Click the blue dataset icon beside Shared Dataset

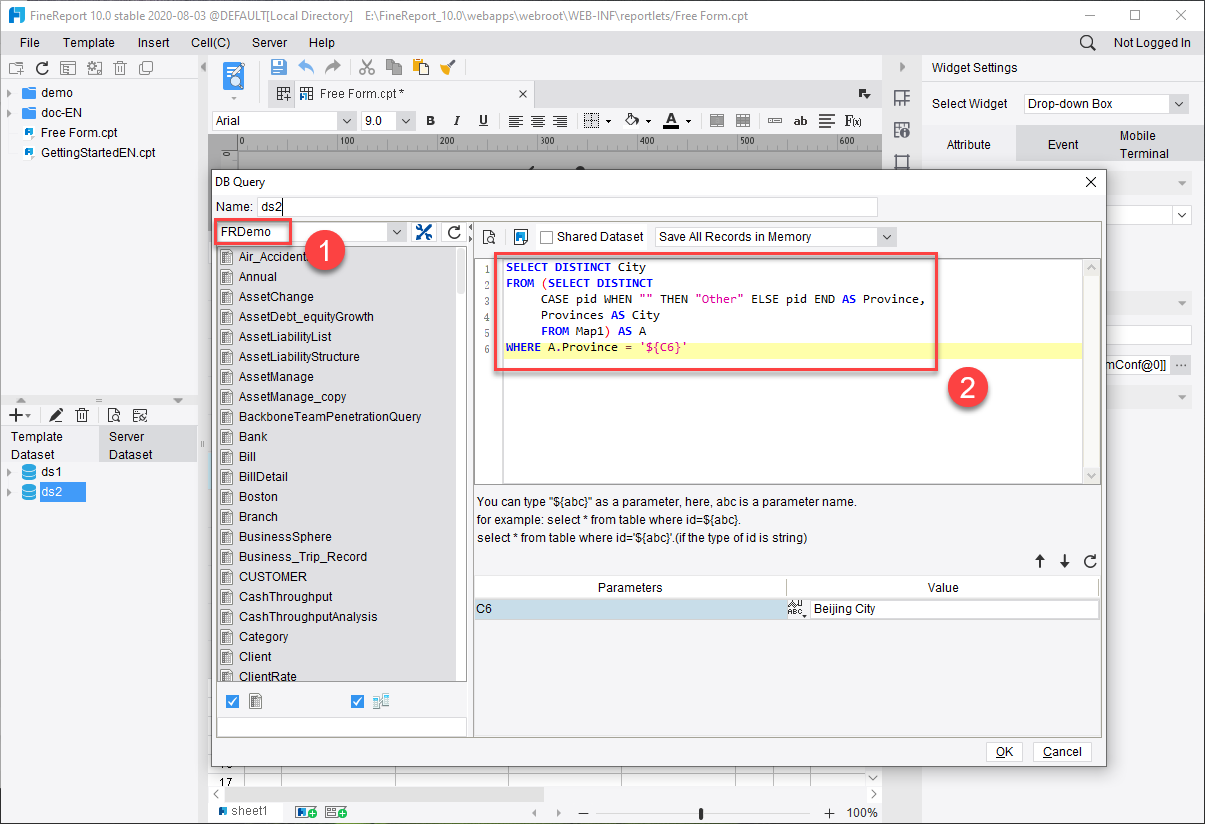point(520,237)
